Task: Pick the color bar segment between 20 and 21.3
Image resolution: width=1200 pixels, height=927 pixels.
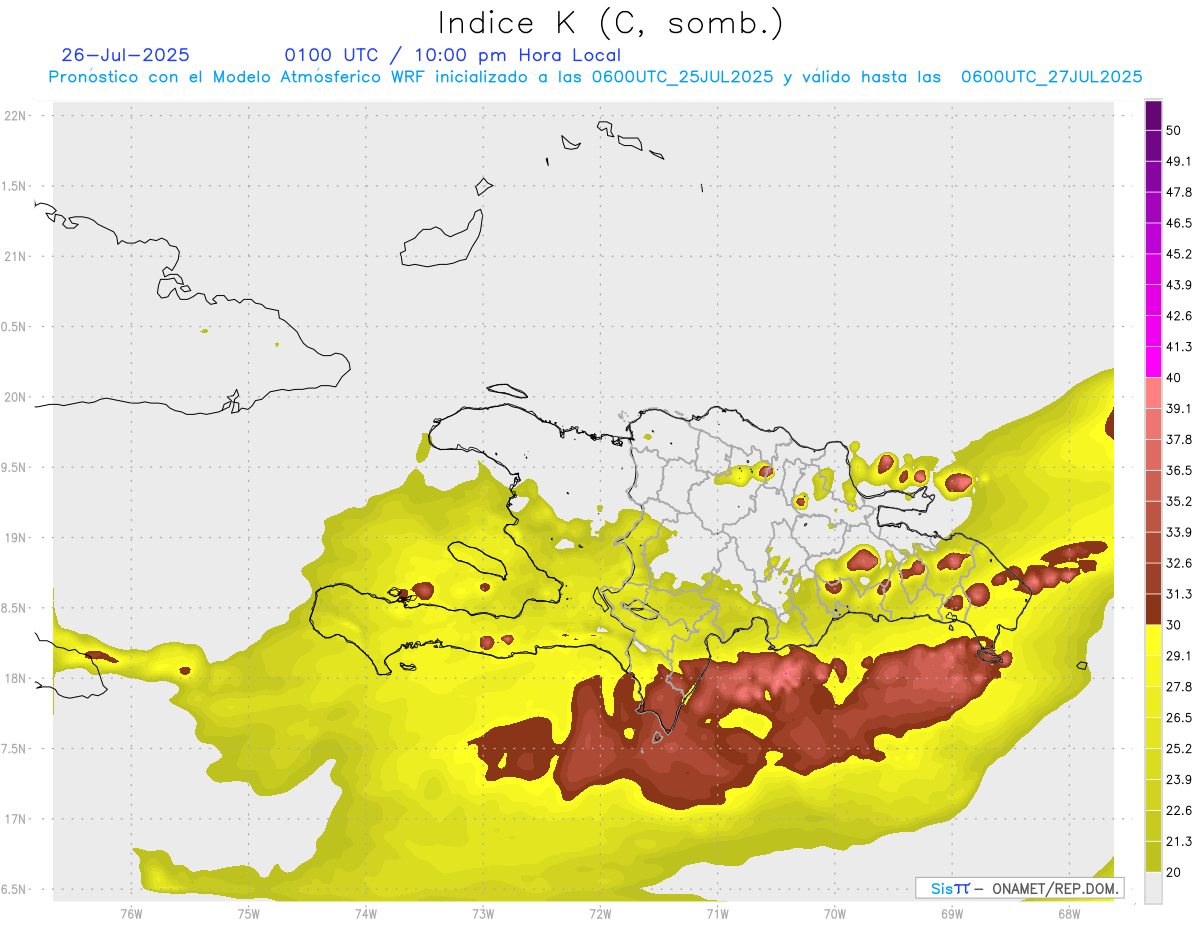Action: tap(1153, 856)
